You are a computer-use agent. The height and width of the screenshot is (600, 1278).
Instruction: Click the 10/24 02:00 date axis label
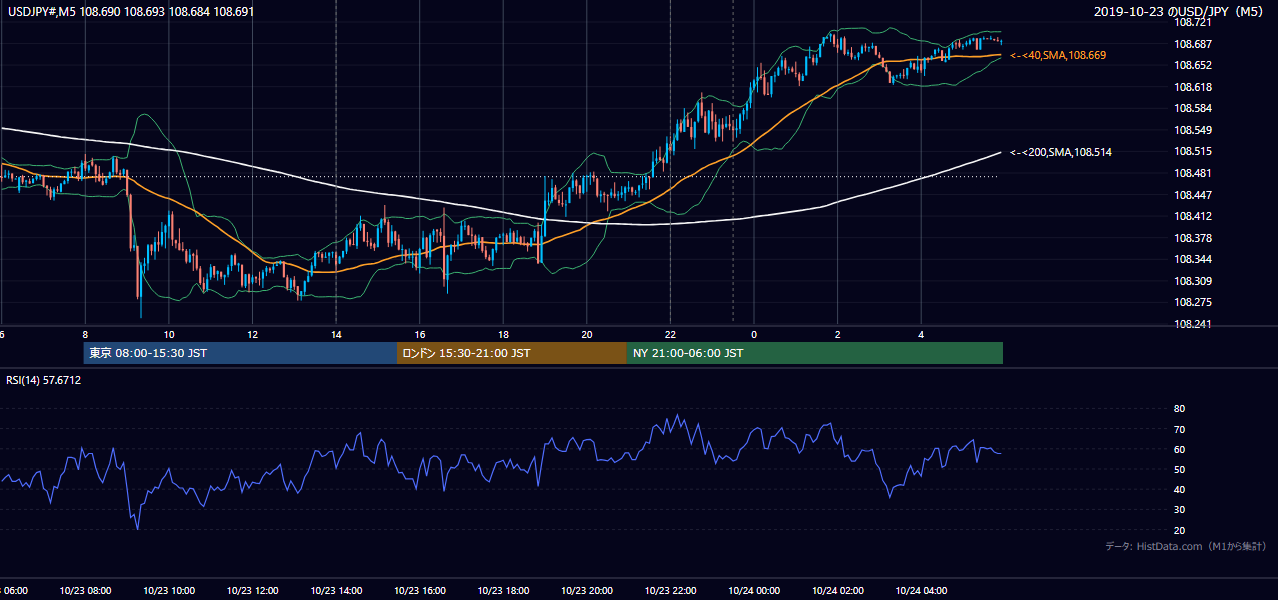(x=838, y=591)
